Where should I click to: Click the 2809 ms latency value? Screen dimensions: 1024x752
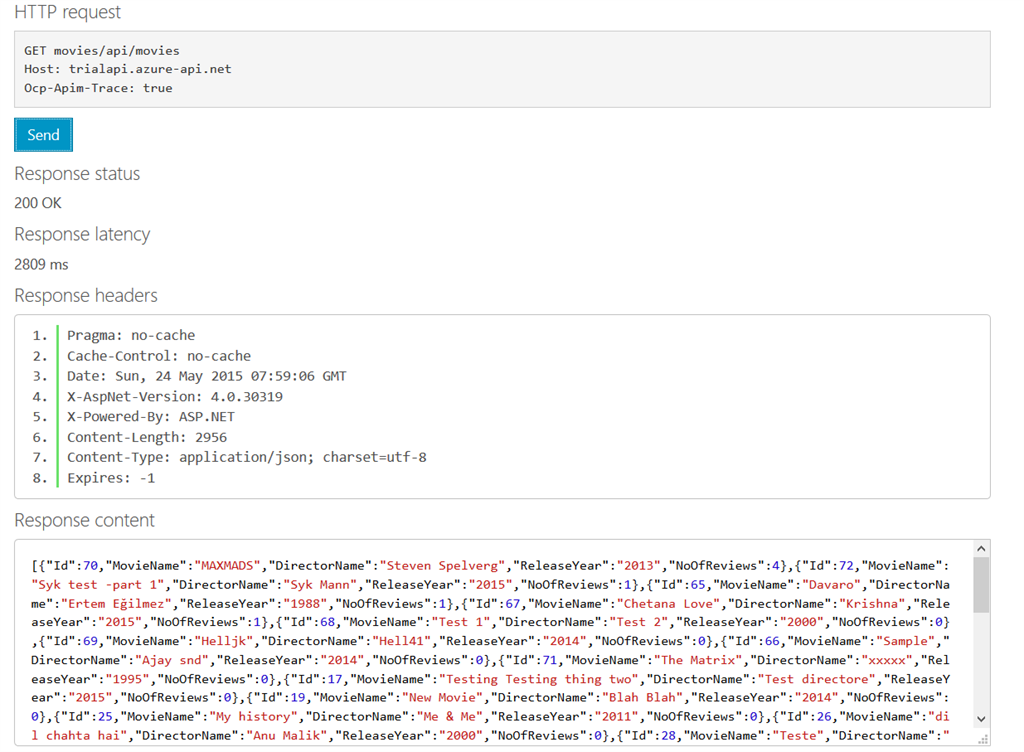[x=41, y=265]
